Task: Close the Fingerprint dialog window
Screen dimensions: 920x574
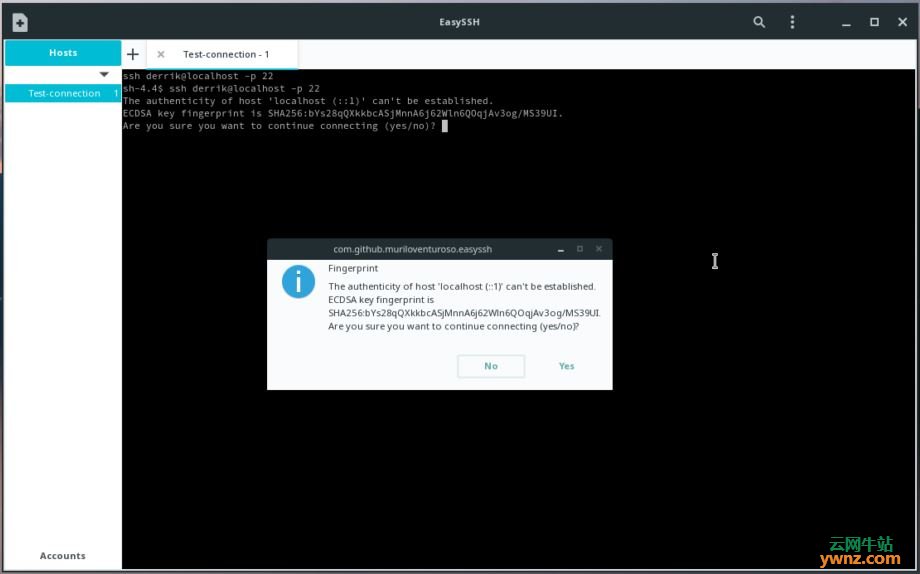Action: (x=598, y=249)
